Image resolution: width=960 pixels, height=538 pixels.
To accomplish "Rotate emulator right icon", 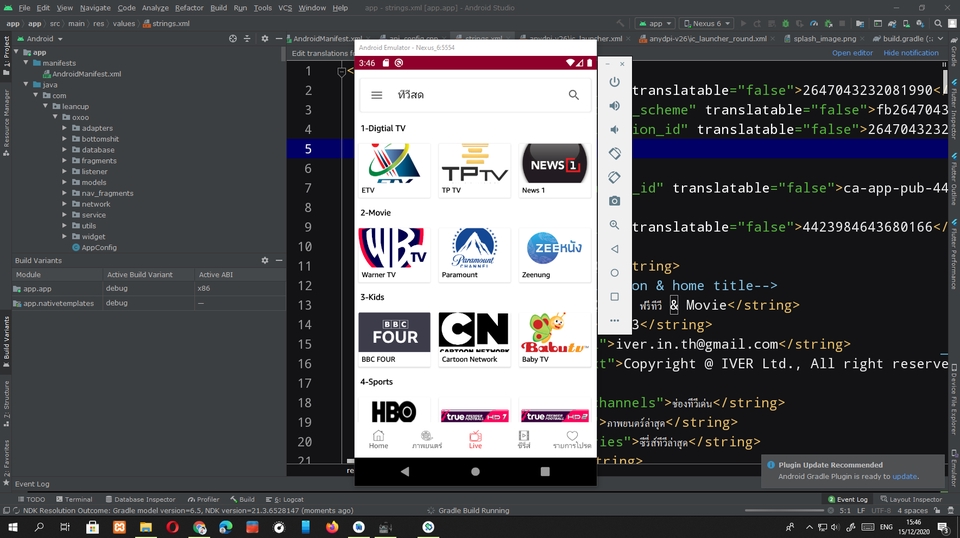I will [614, 177].
